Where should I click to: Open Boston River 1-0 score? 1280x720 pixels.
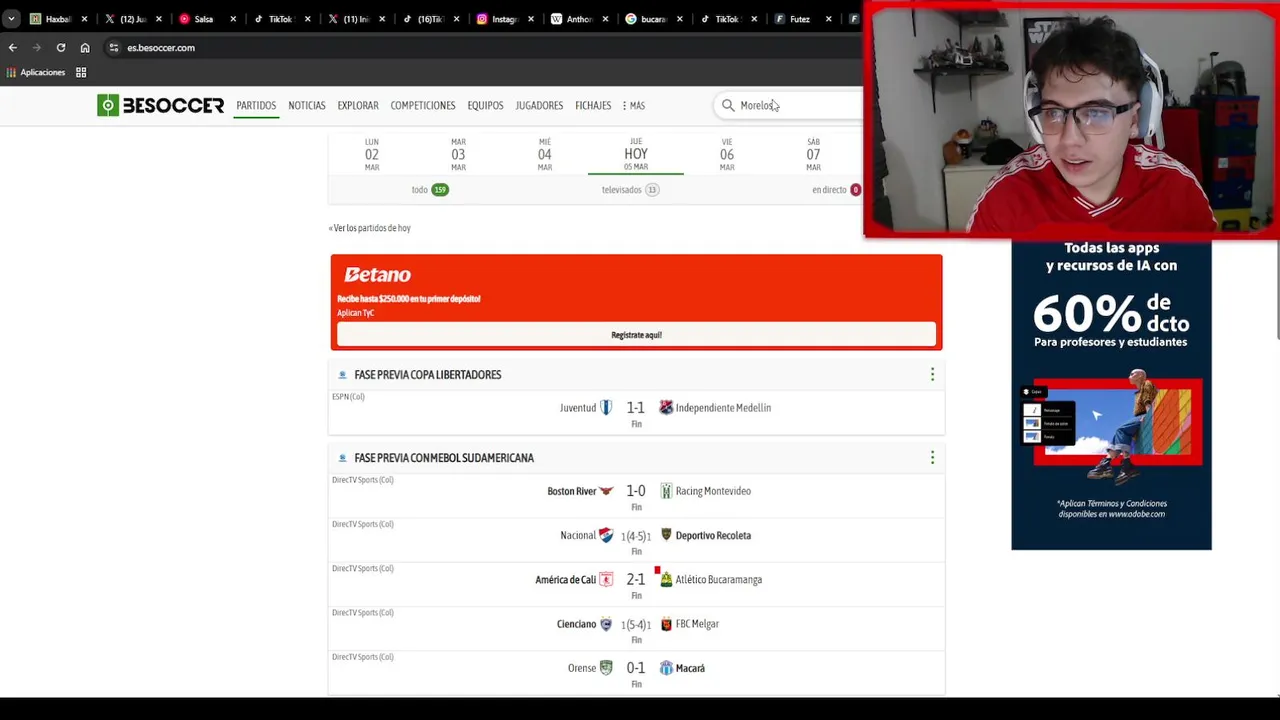(636, 491)
